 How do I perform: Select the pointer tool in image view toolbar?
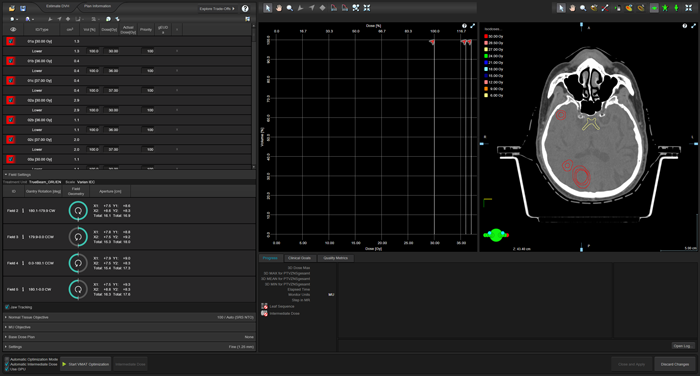tap(561, 8)
